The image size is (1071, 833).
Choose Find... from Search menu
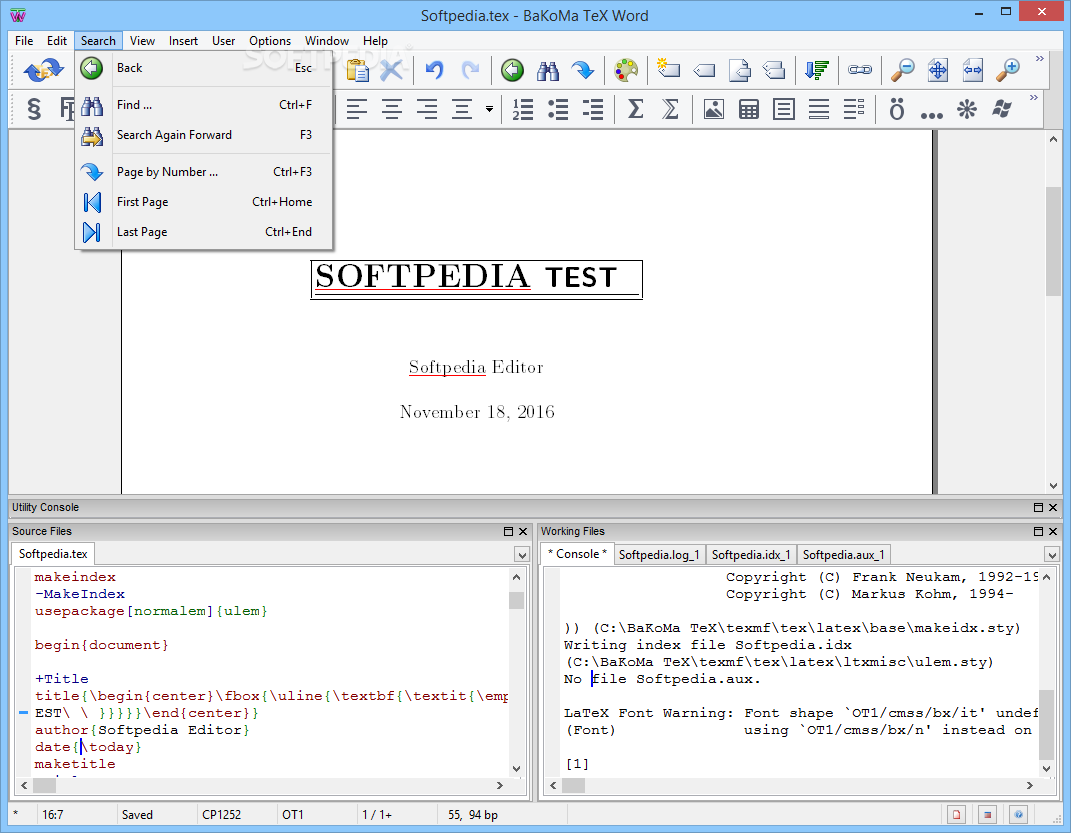pyautogui.click(x=204, y=104)
